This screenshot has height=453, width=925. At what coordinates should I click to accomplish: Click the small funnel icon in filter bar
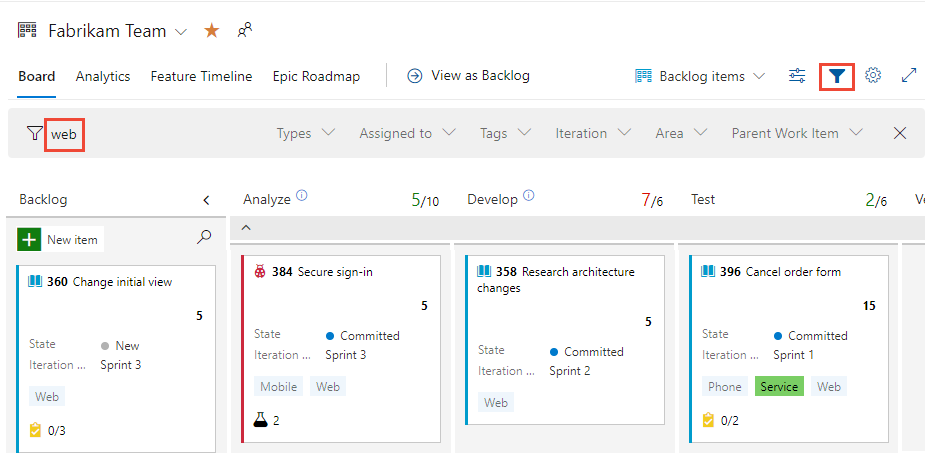35,133
